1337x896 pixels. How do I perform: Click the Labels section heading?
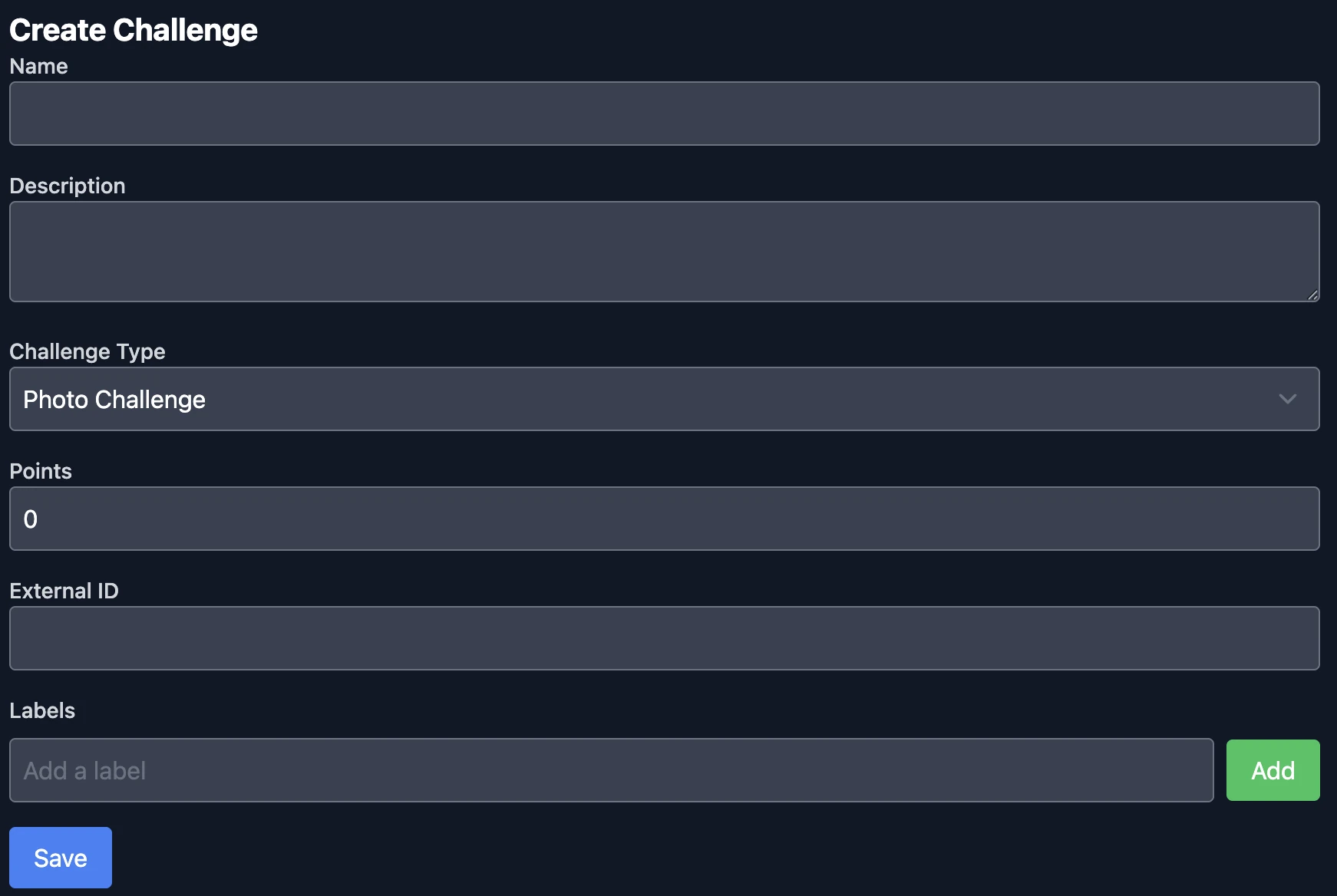[x=42, y=710]
